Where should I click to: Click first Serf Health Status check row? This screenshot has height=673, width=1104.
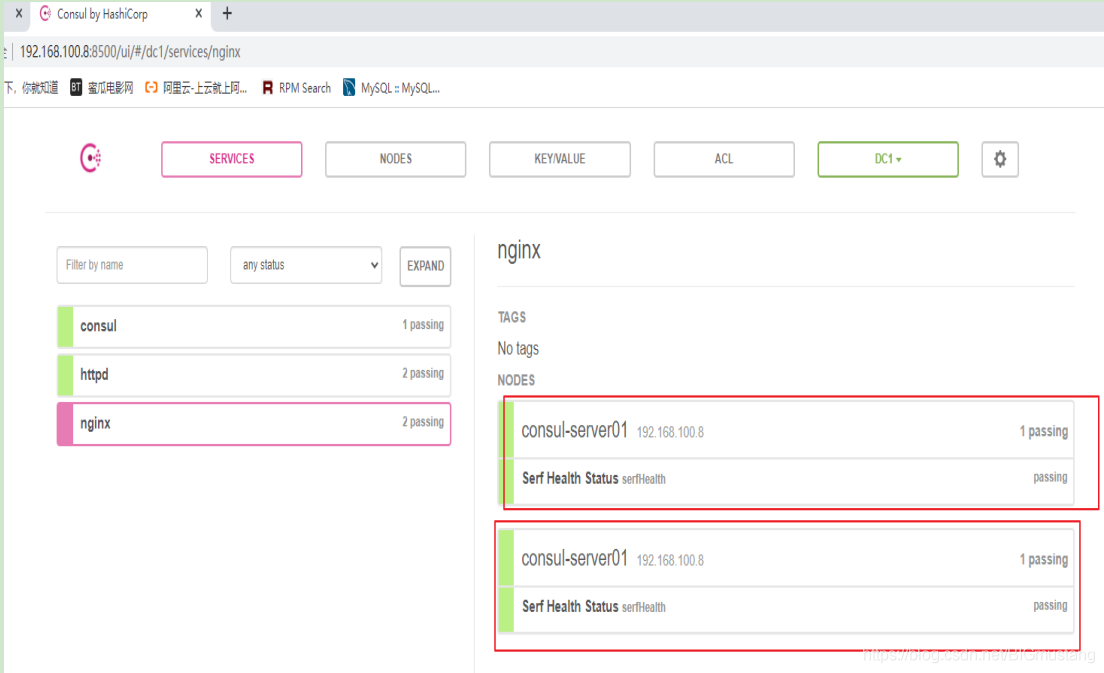(786, 482)
